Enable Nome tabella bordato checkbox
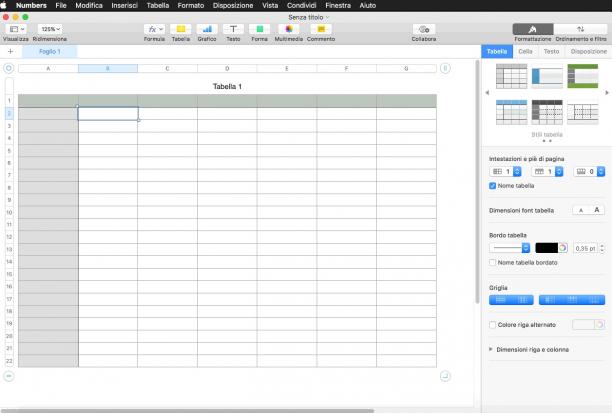Screen dimensions: 612x413 click(x=493, y=263)
